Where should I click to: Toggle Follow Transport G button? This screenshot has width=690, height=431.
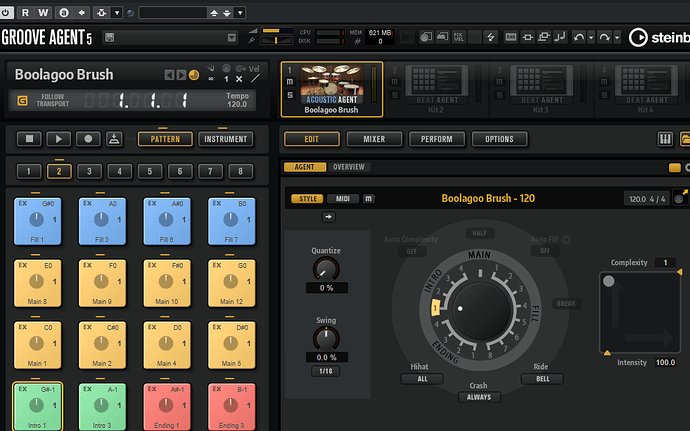(x=22, y=101)
